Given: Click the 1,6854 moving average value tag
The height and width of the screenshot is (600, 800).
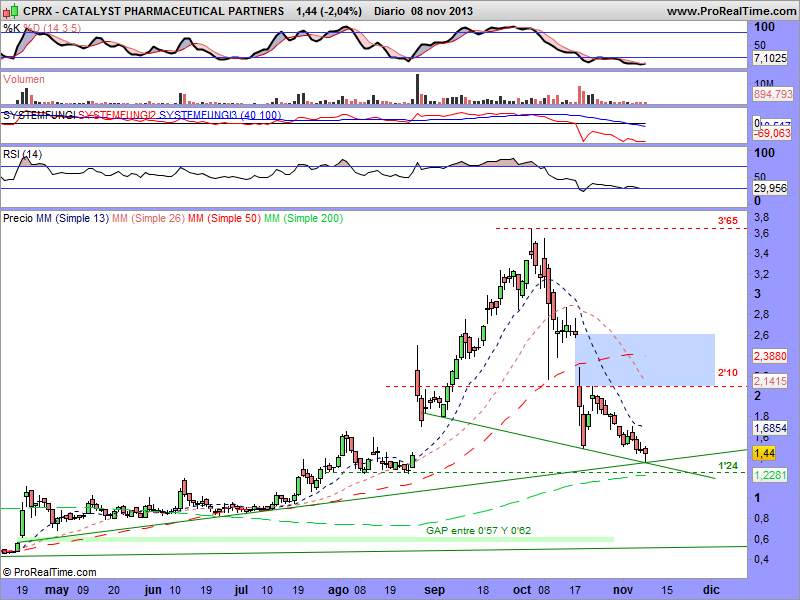Looking at the screenshot, I should pos(770,428).
